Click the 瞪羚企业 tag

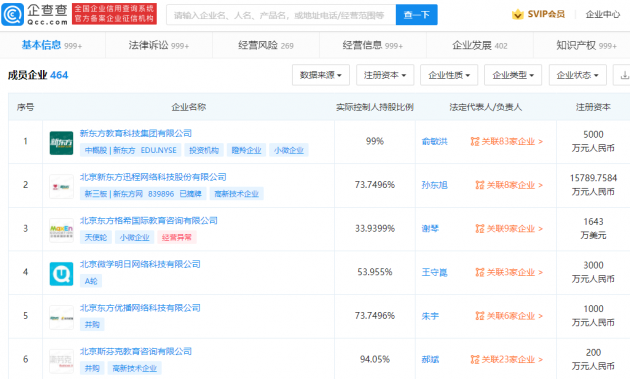pos(246,150)
